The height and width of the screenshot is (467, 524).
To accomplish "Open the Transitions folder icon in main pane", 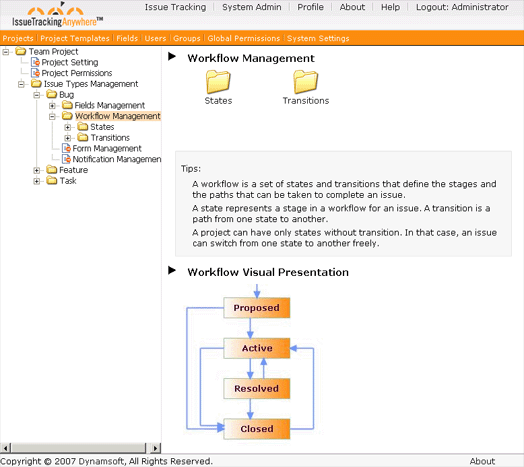I will [306, 82].
